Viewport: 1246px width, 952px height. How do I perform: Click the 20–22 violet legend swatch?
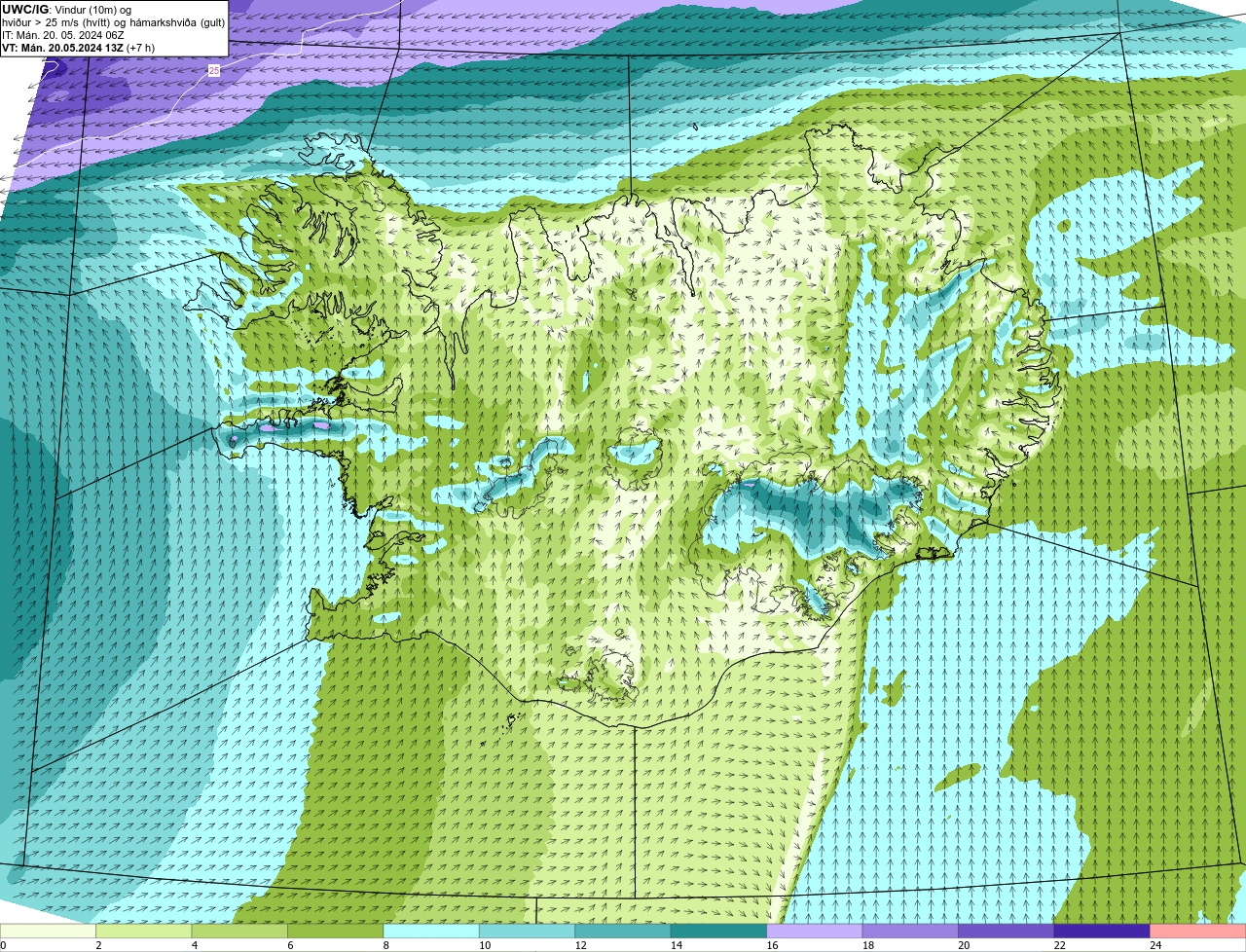pos(1007,931)
